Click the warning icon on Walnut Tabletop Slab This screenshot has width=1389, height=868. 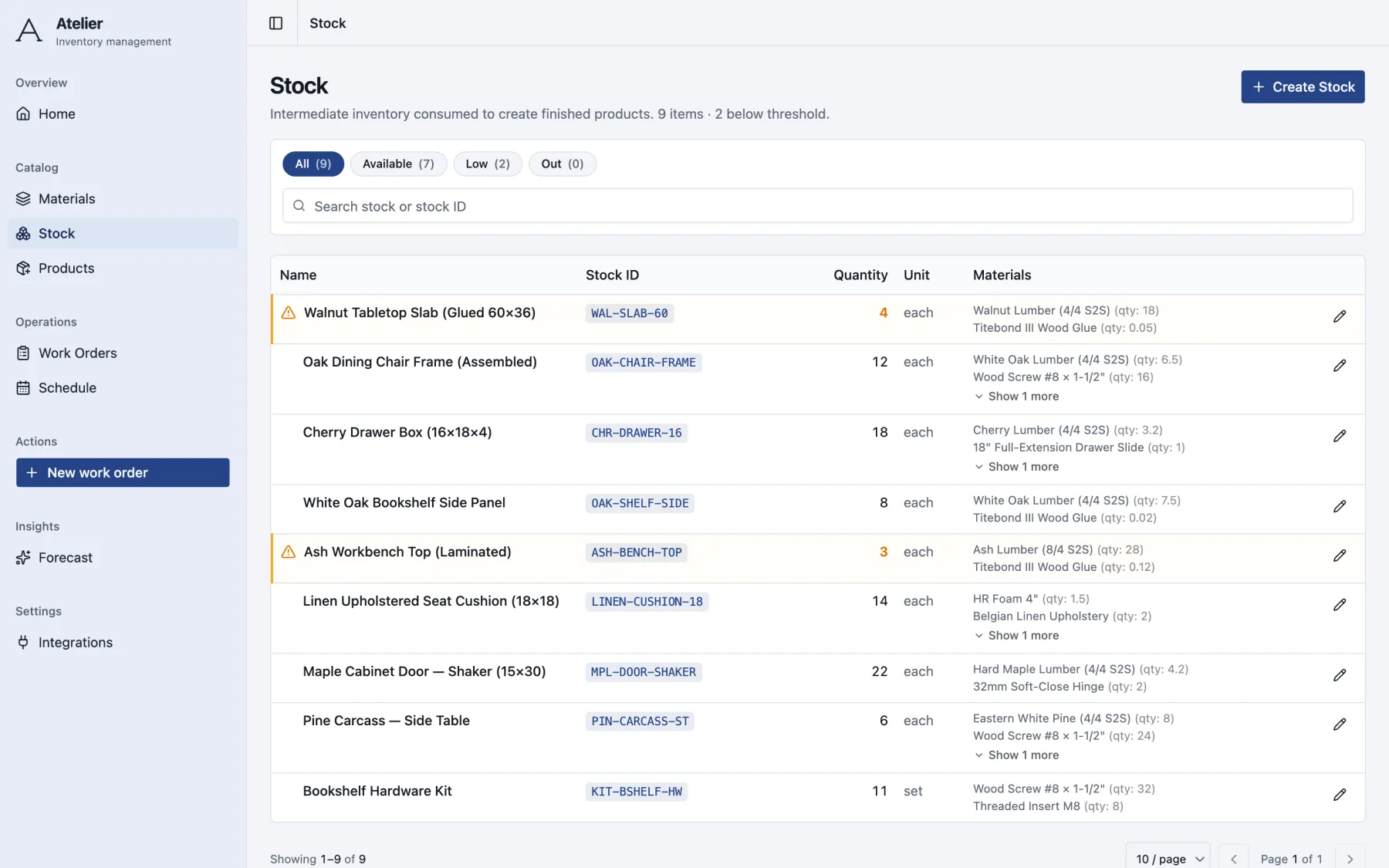point(289,312)
